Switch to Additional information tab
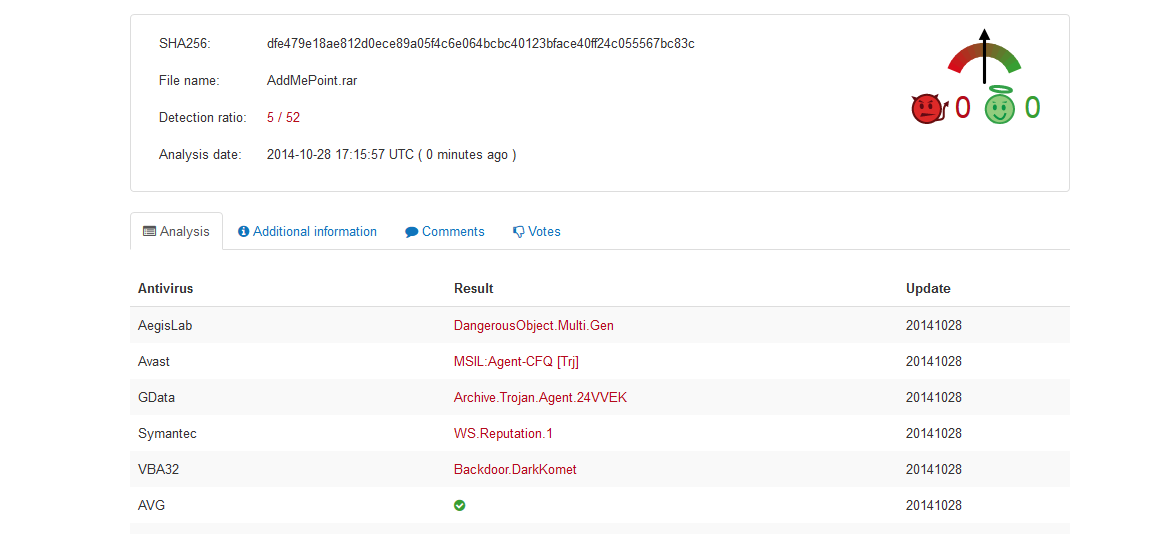The width and height of the screenshot is (1176, 534). coord(308,231)
